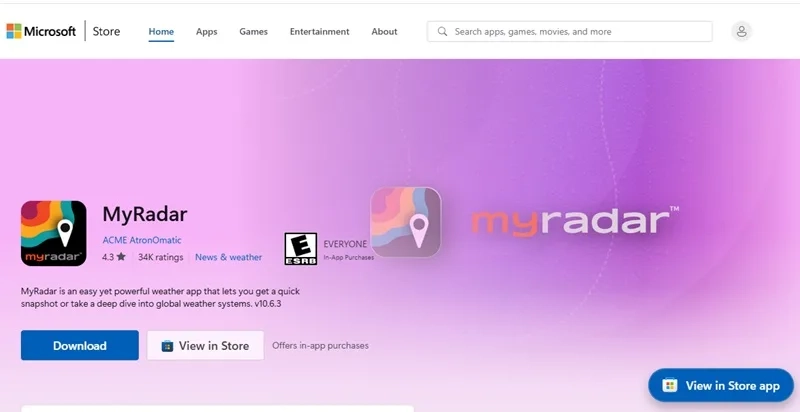This screenshot has height=412, width=800.
Task: Open the Entertainment menu item
Action: [319, 32]
